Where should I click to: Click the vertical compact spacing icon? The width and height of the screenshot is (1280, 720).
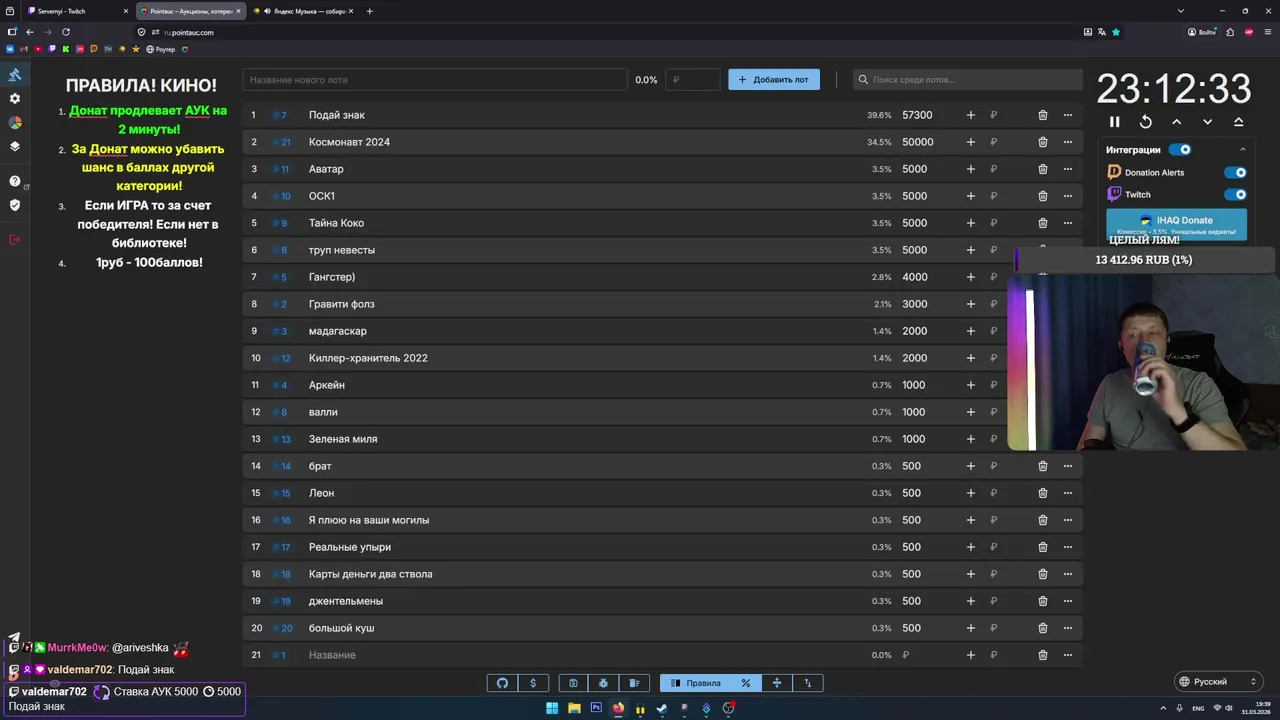click(x=777, y=683)
